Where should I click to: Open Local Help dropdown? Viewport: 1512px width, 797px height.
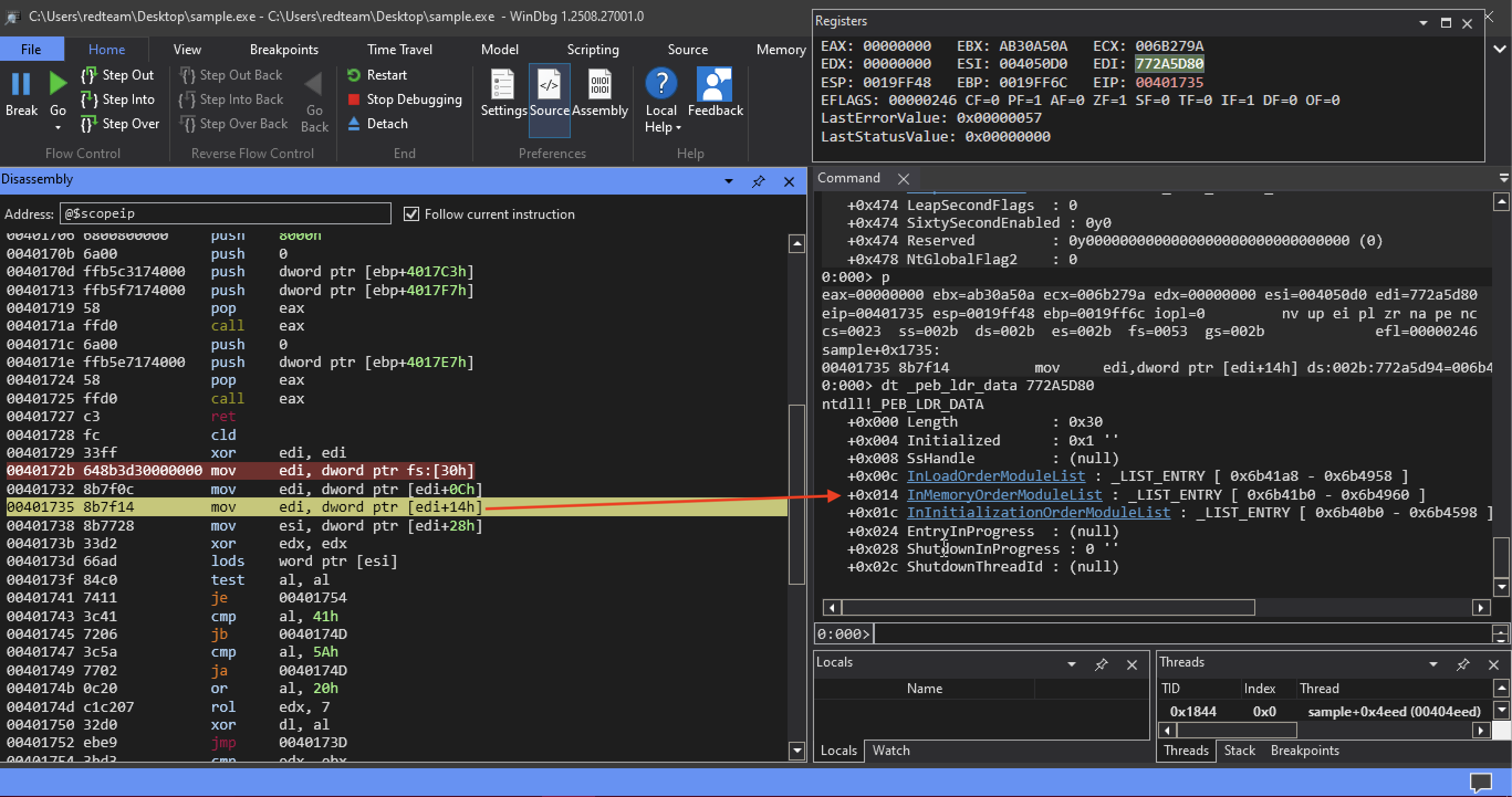tap(661, 100)
